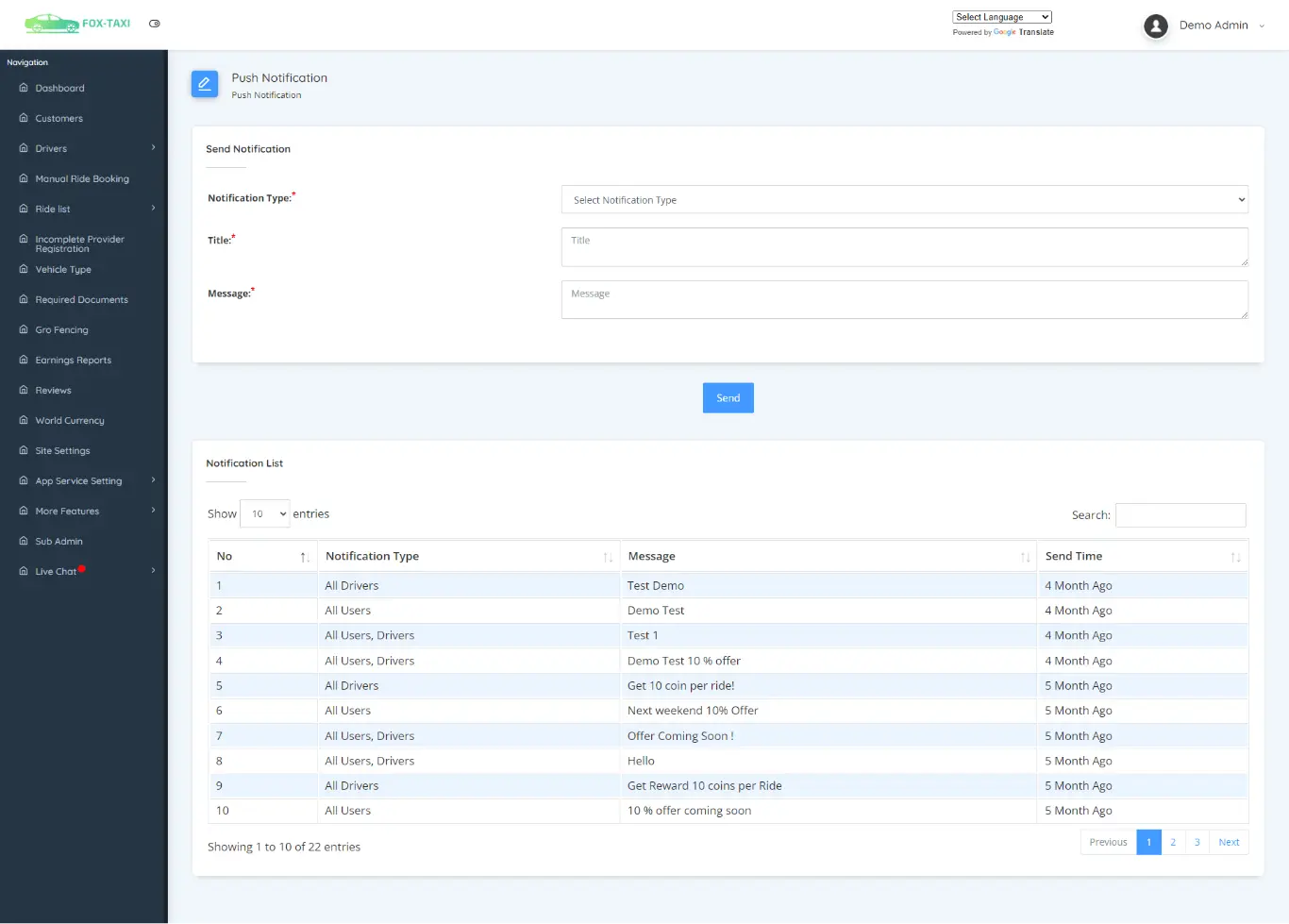Screen dimensions: 1289x924
Task: Click the Next pagination button
Action: click(x=1229, y=842)
